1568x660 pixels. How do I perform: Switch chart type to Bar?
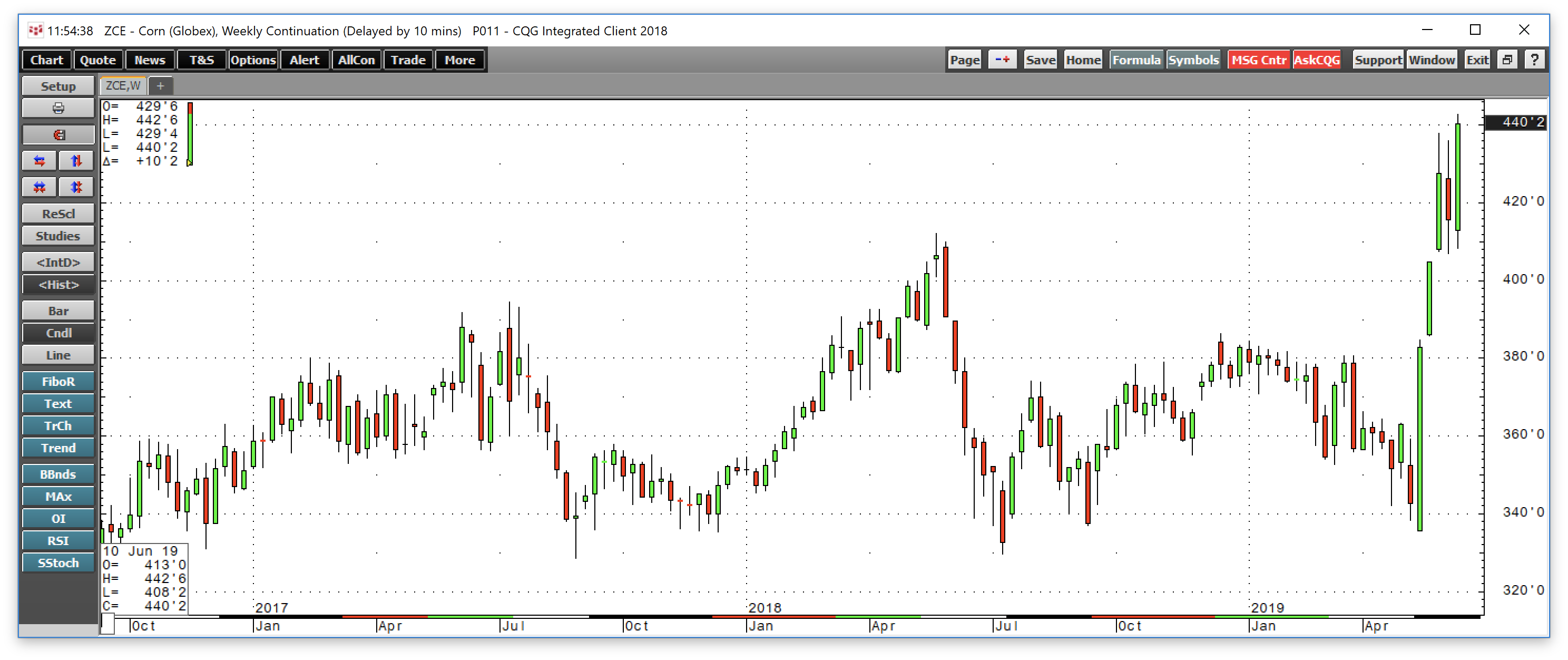(x=58, y=310)
